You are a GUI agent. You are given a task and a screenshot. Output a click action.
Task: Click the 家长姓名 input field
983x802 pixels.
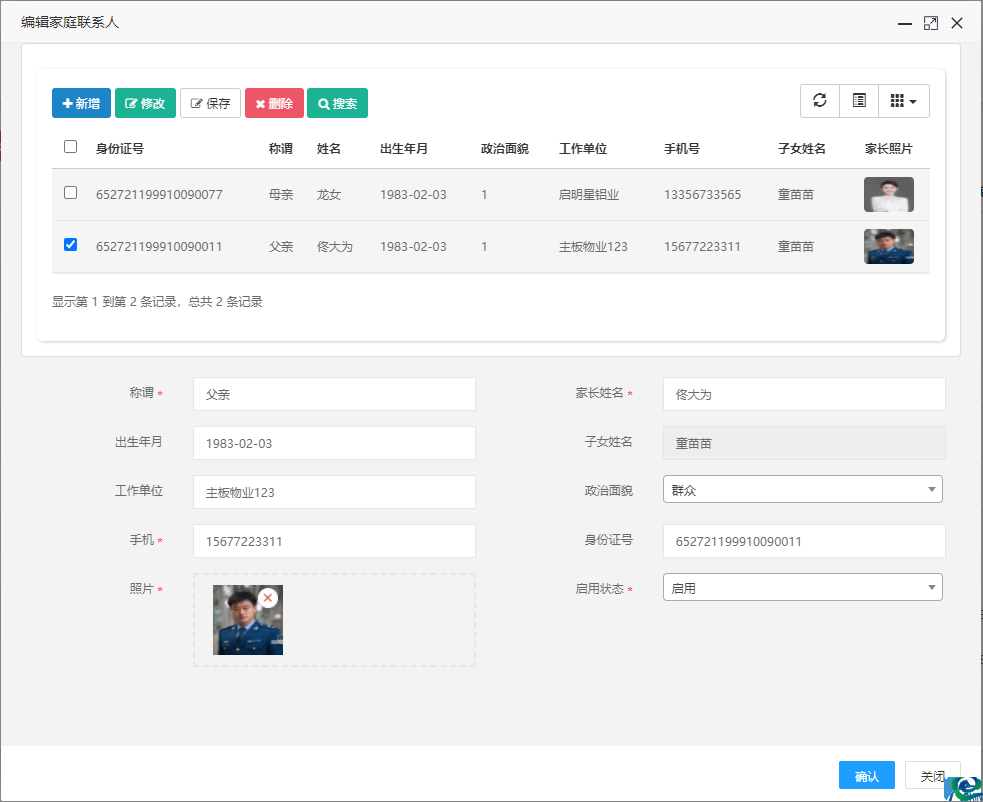click(804, 394)
